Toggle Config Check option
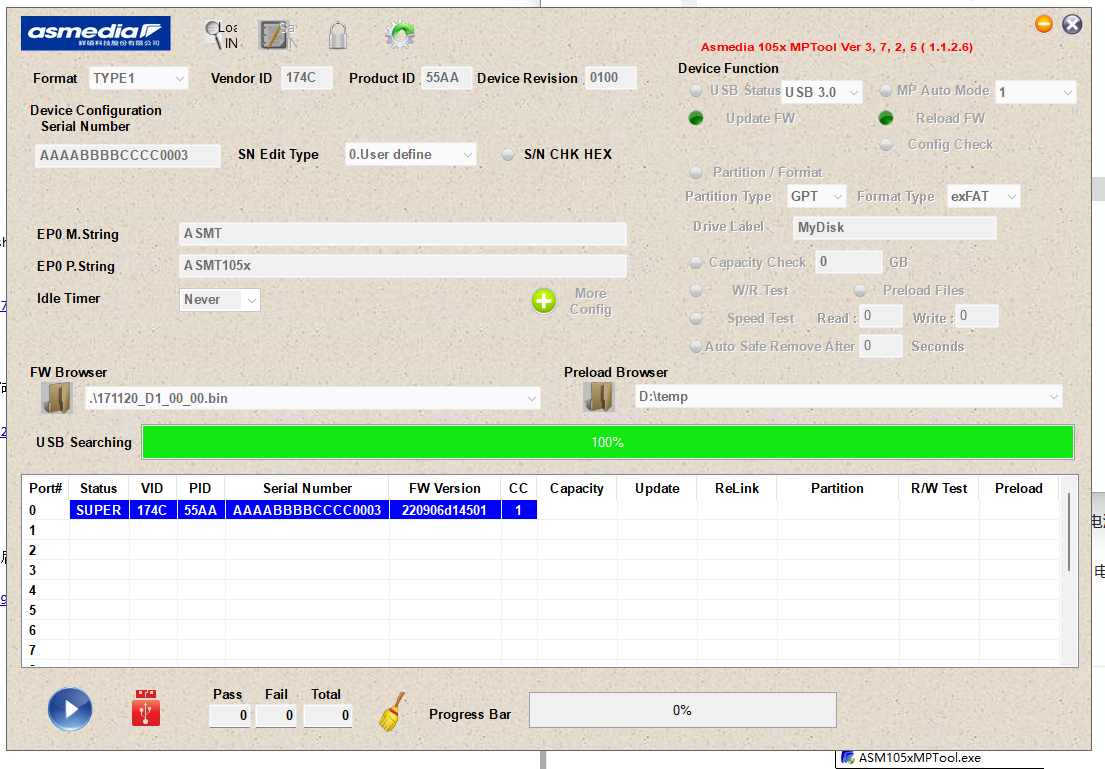This screenshot has height=769, width=1105. [x=886, y=144]
